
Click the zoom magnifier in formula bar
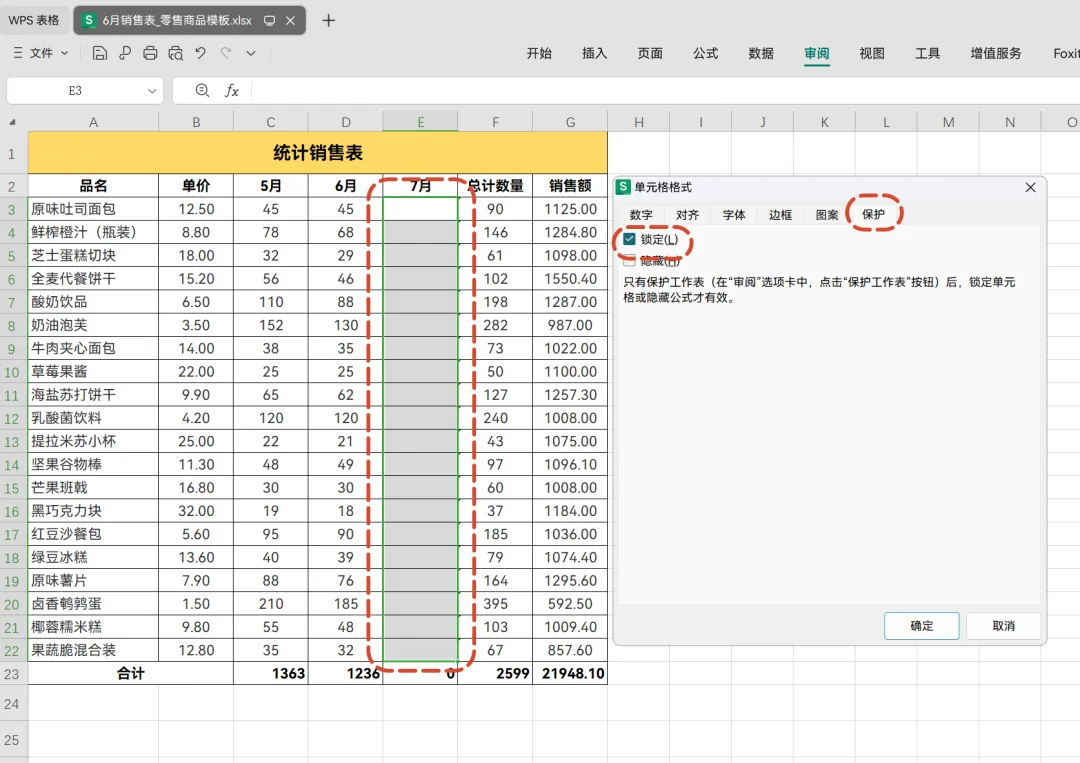click(x=202, y=90)
